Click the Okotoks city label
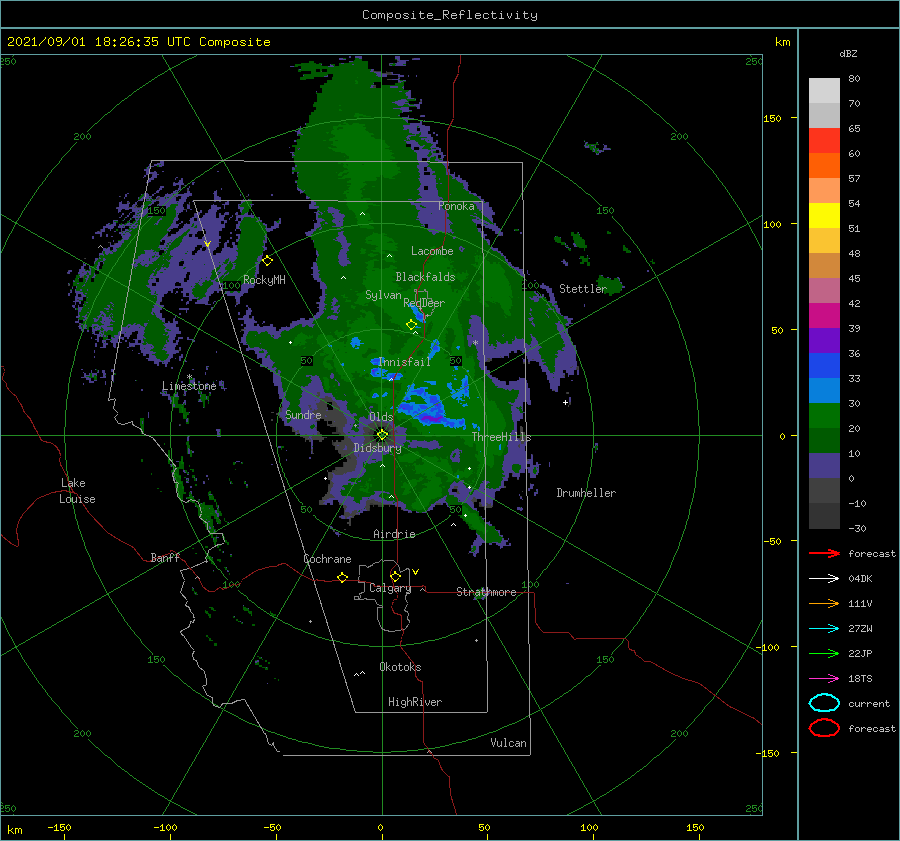900x841 pixels. [x=400, y=667]
